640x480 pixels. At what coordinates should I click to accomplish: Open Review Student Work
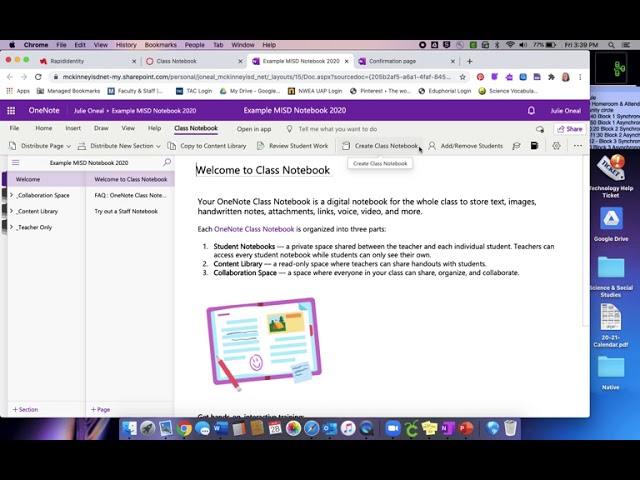(x=292, y=146)
